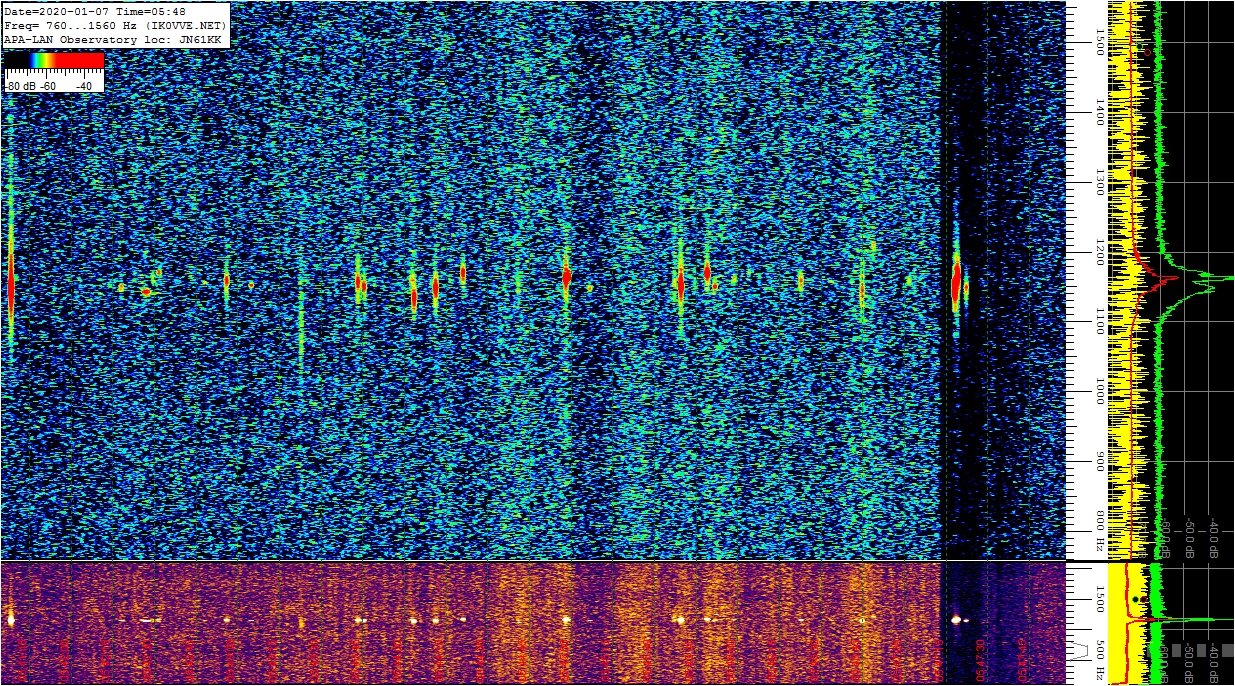
Task: Click the -60 label under the color scale
Action: pyautogui.click(x=48, y=86)
